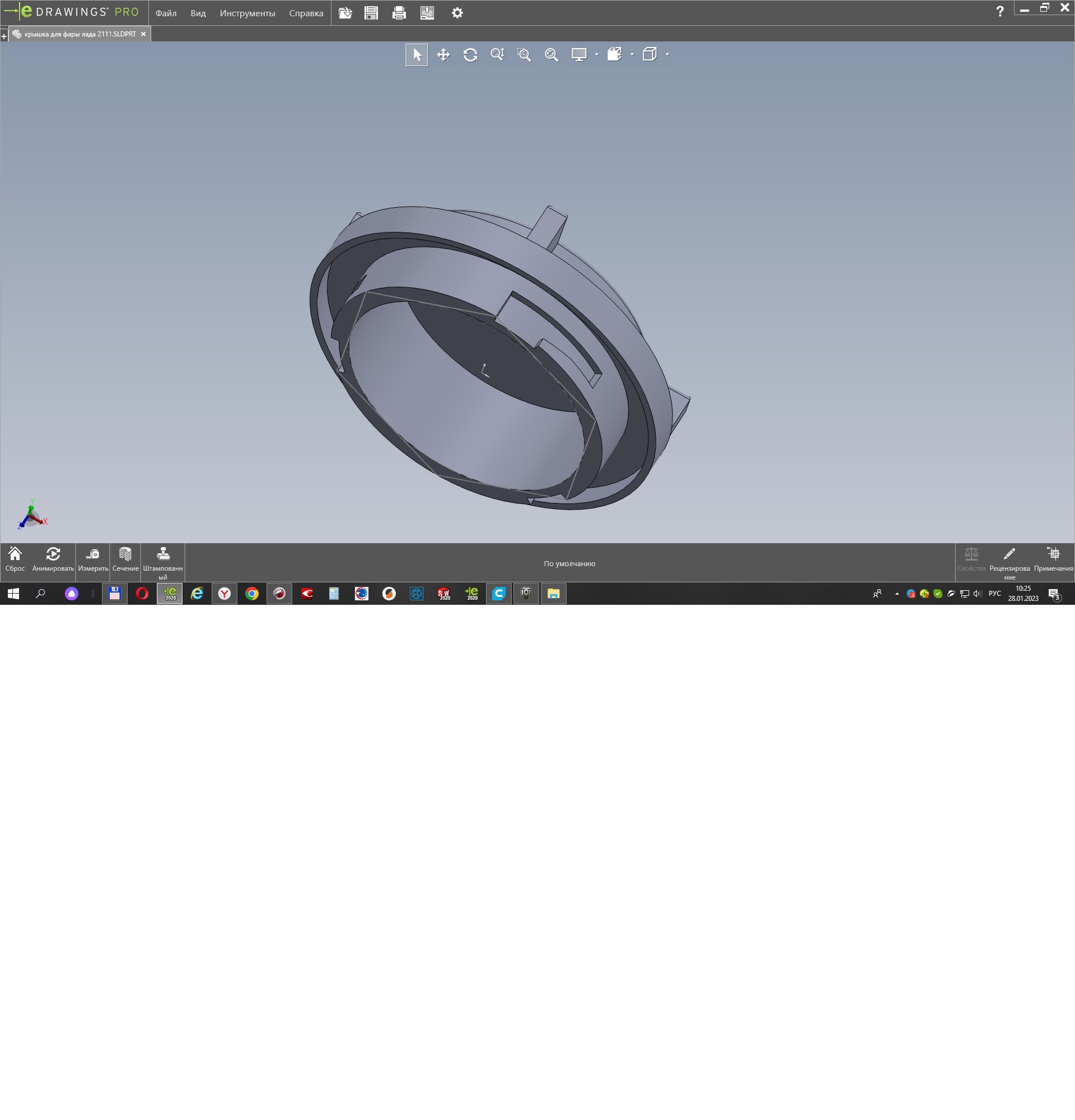Open the Инструменты menu
1075x1120 pixels.
coord(247,13)
